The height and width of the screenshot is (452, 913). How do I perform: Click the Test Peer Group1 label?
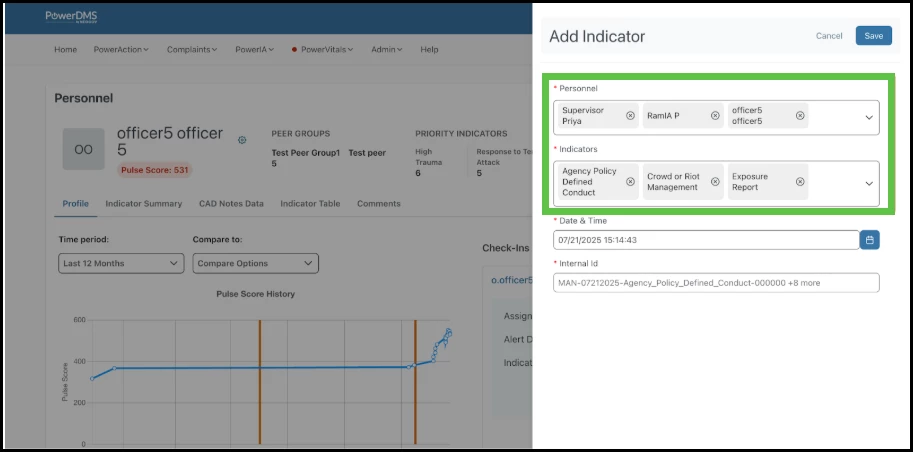305,153
